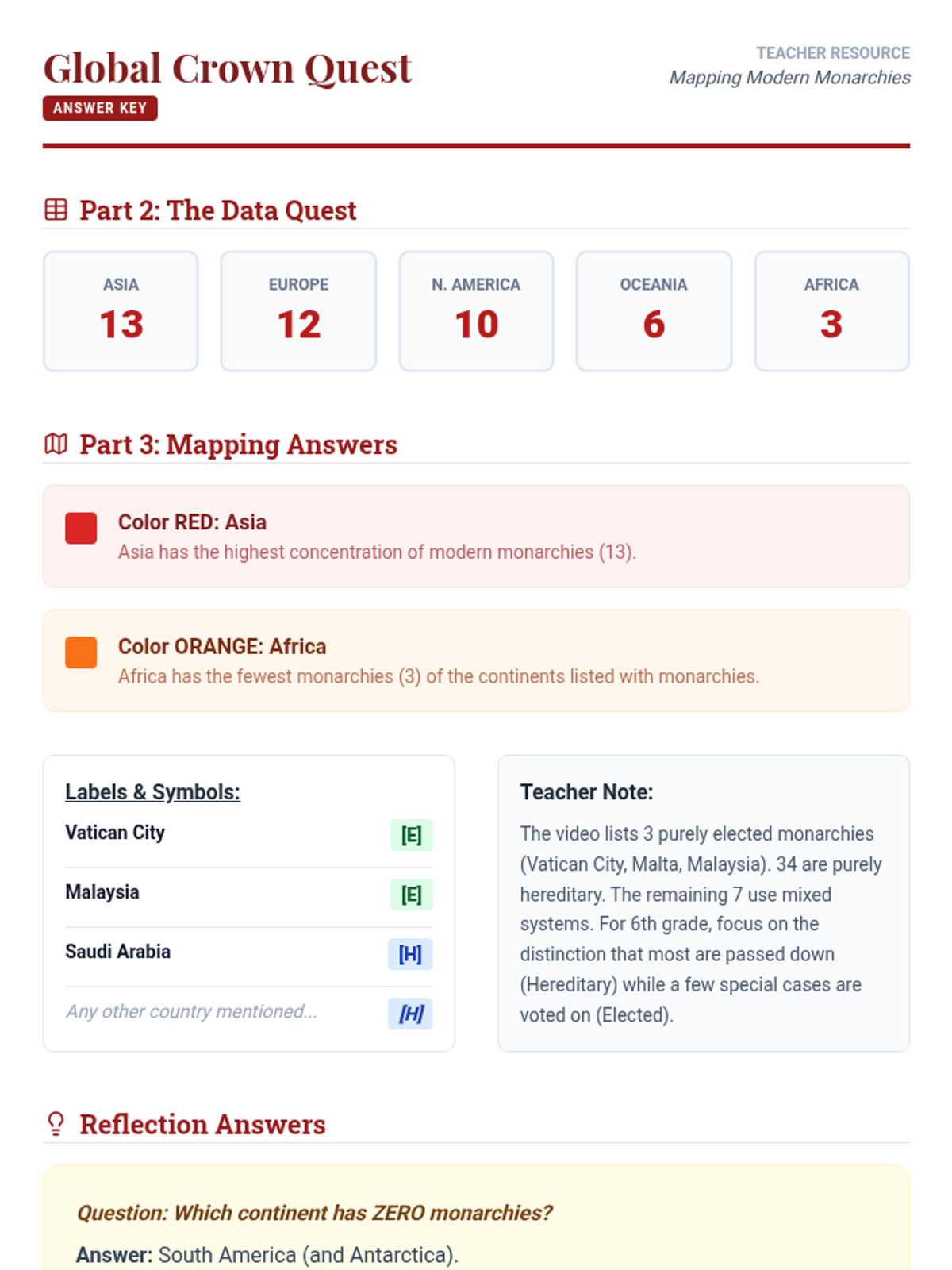The height and width of the screenshot is (1270, 952).
Task: Click the Mapping Modern Monarchies subtitle
Action: pos(789,78)
